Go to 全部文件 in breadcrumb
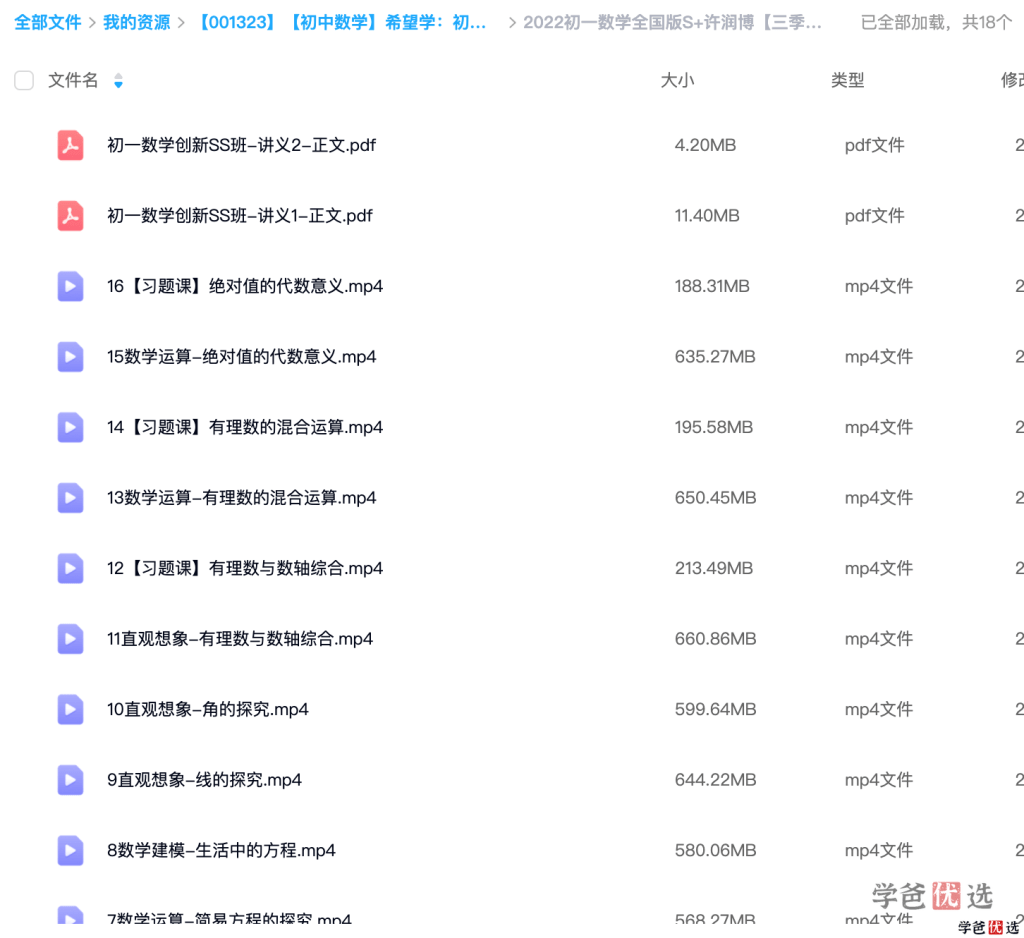 [48, 22]
